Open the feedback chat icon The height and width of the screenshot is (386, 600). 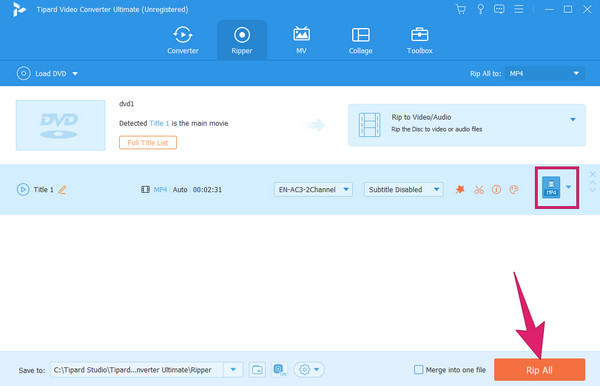[499, 9]
